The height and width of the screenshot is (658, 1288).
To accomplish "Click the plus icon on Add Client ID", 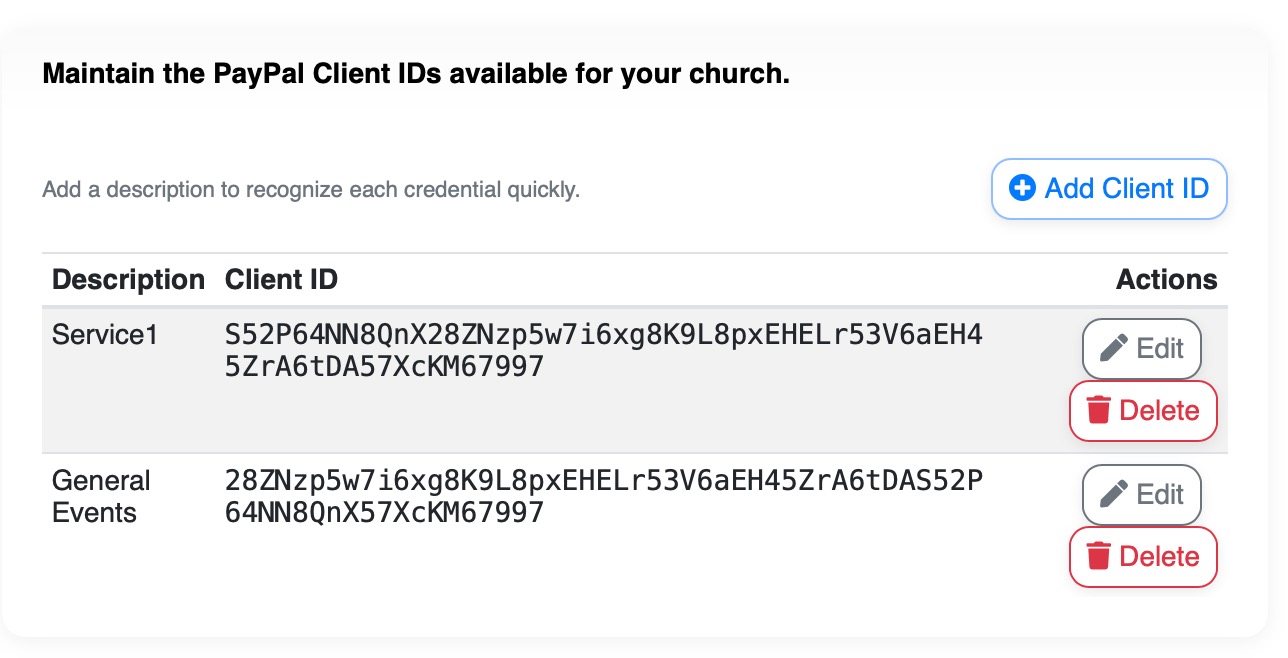I will 1022,188.
